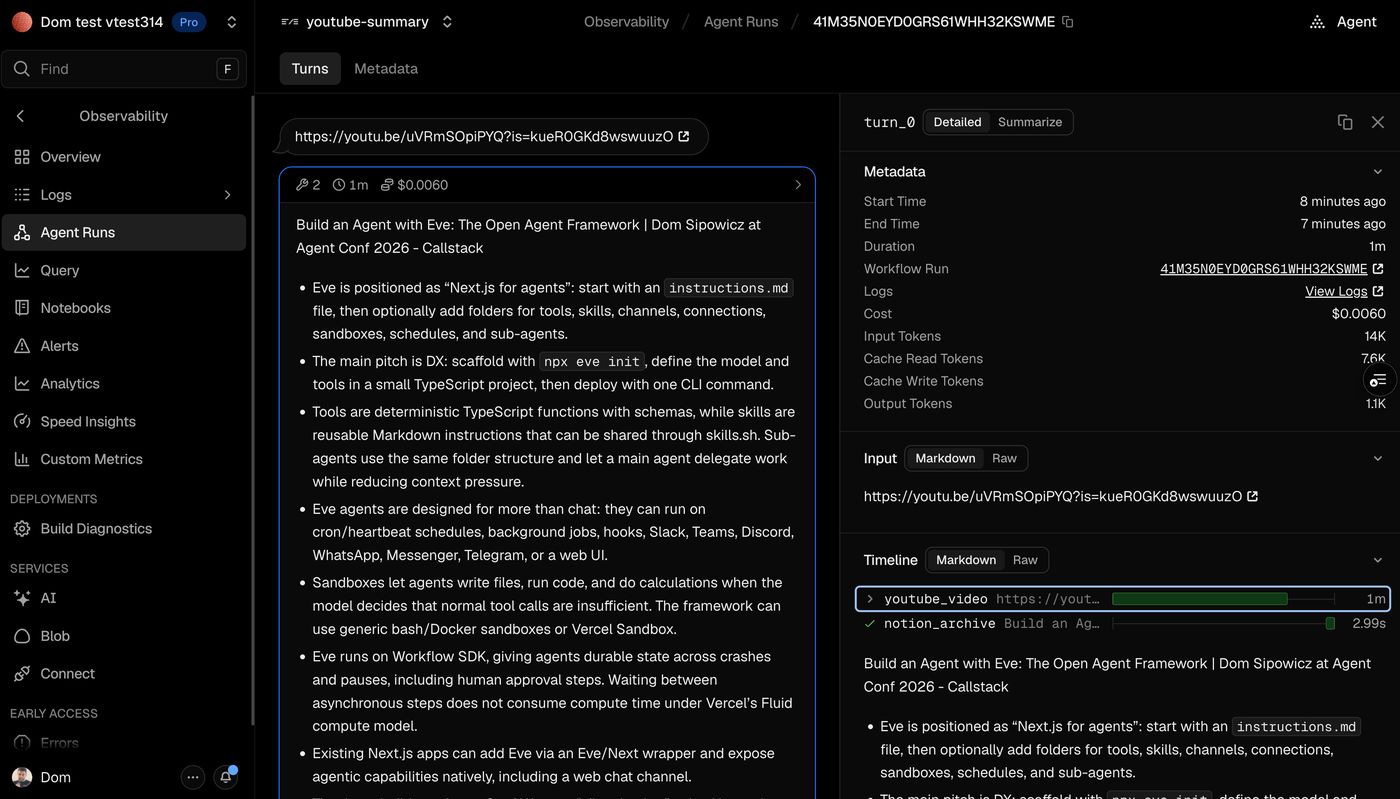Switch turn_0 view to Detailed

(957, 122)
